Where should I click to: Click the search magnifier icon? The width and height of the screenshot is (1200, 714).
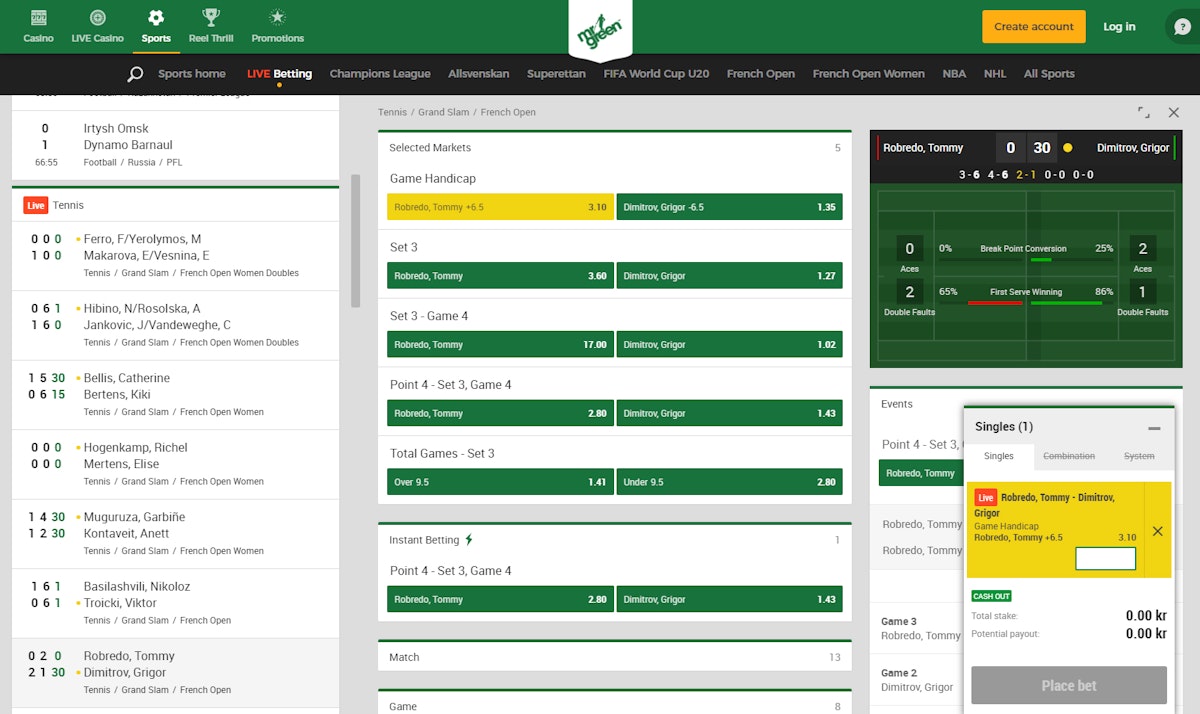pos(136,74)
